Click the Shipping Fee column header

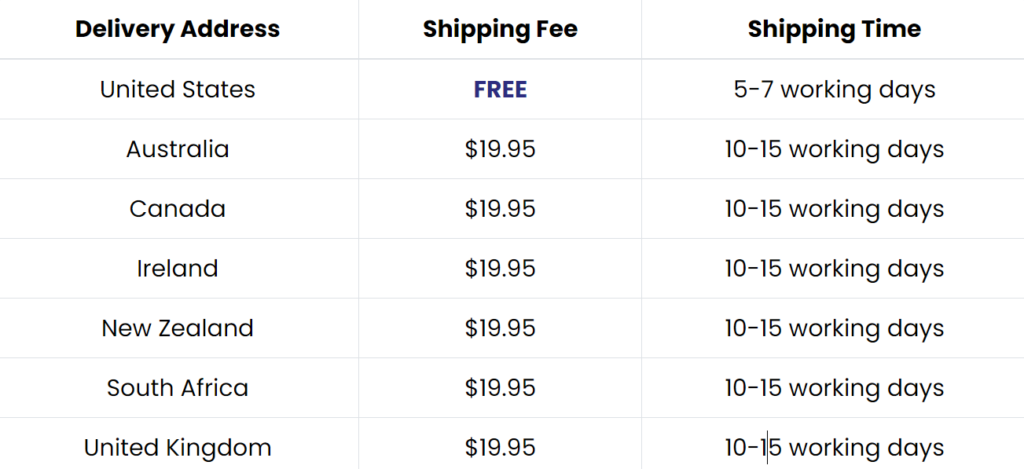[500, 29]
